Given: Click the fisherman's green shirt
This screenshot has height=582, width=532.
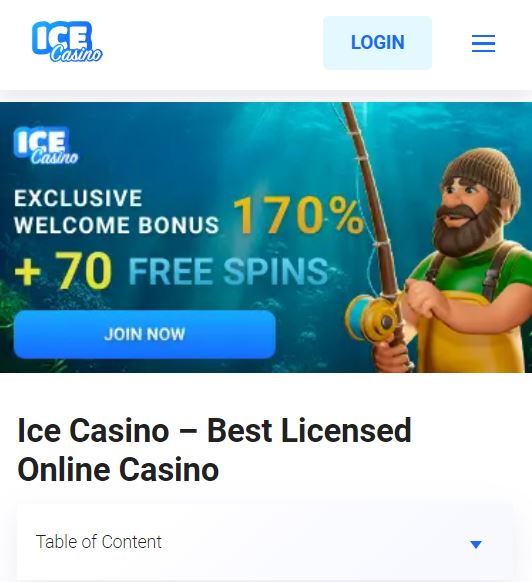Looking at the screenshot, I should click(x=479, y=267).
